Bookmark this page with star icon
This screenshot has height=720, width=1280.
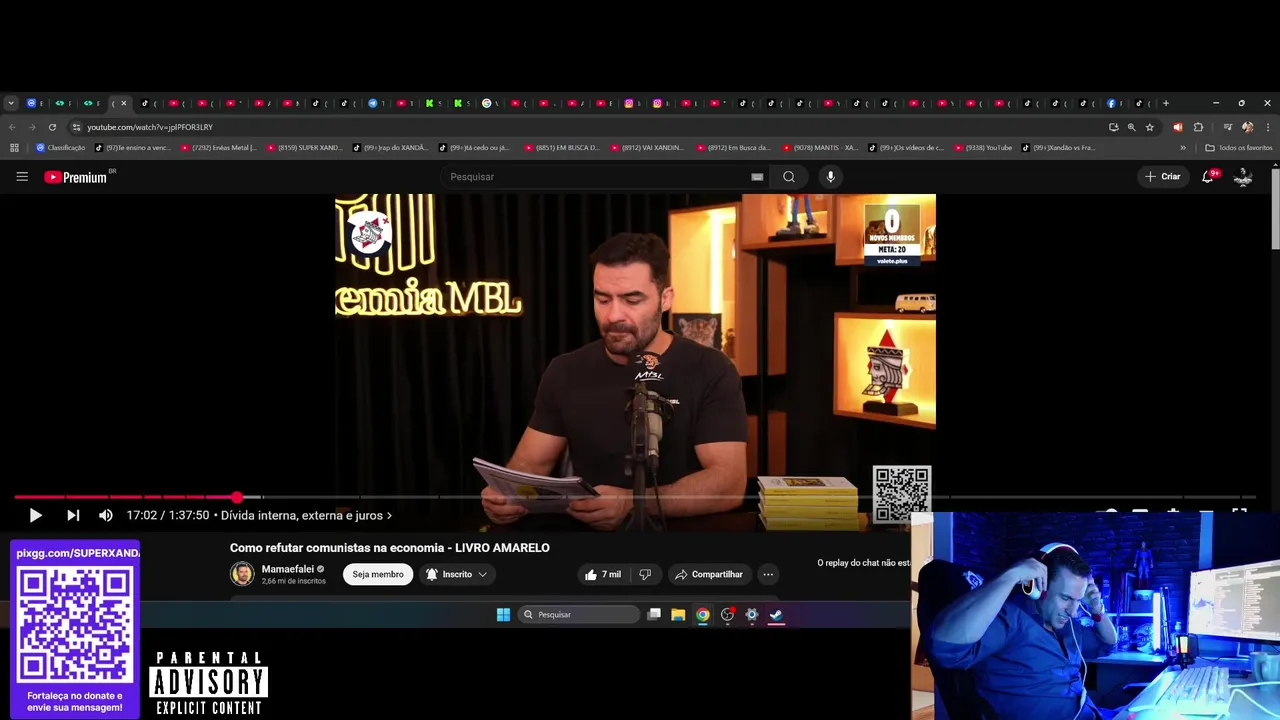1150,127
